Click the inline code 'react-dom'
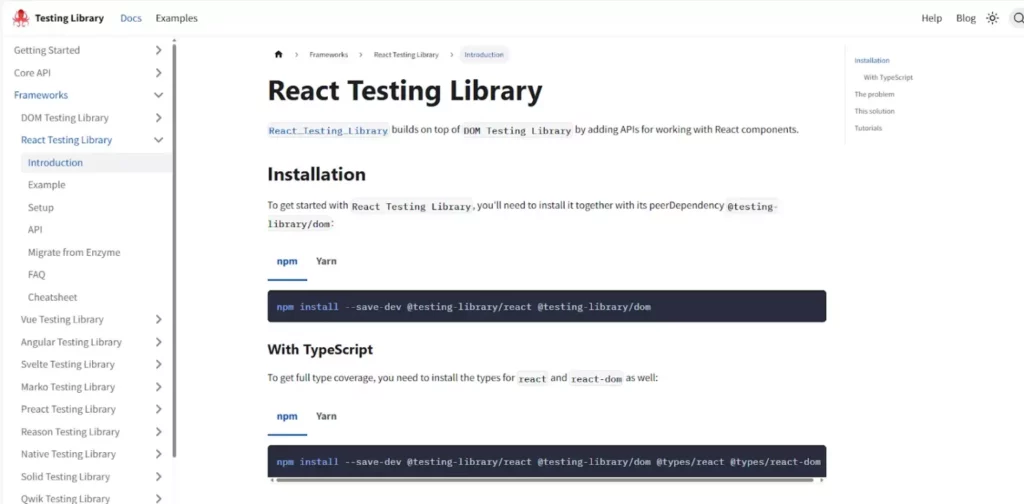This screenshot has height=504, width=1024. click(596, 379)
